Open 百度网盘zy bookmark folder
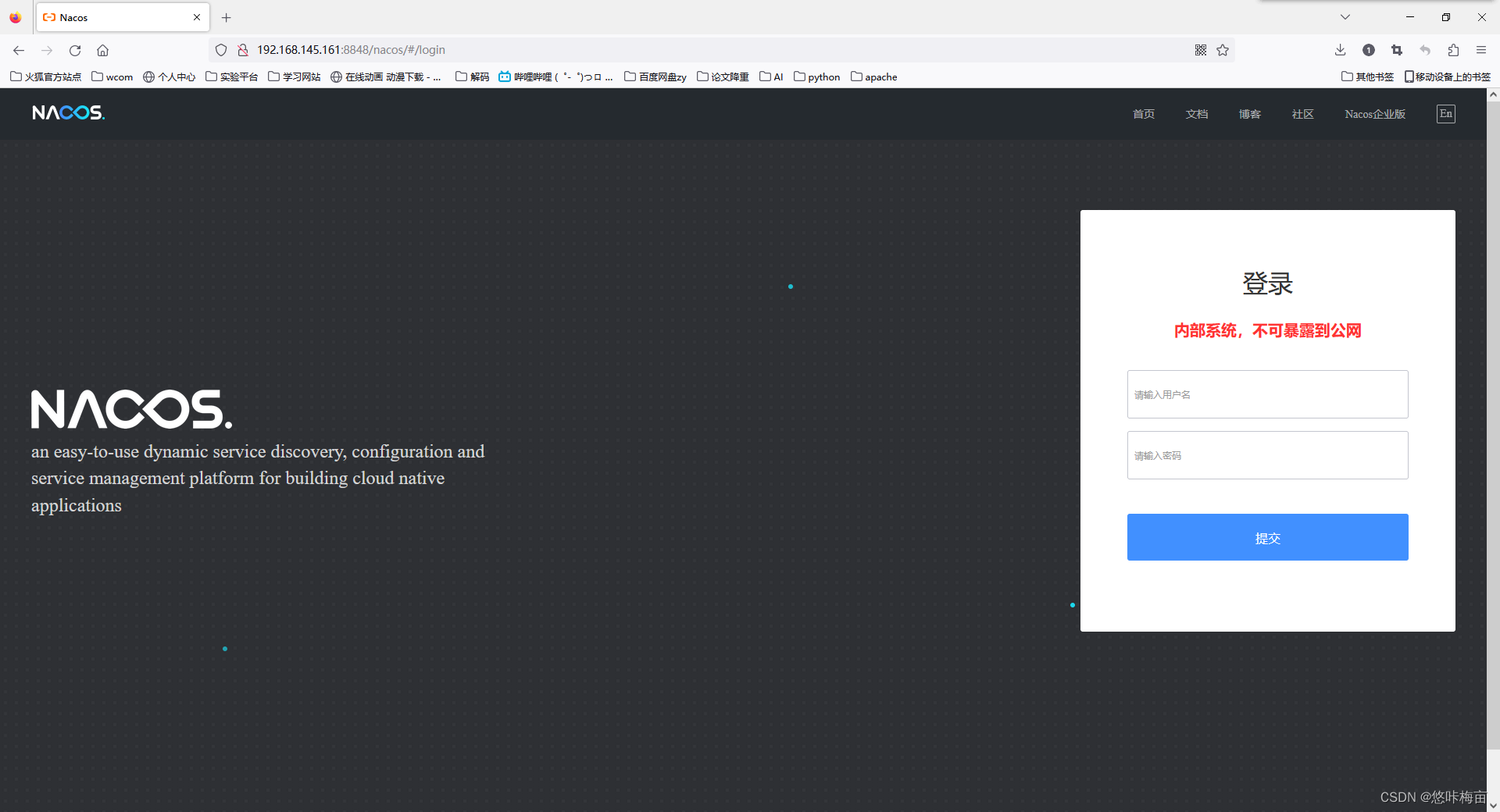1500x812 pixels. click(655, 77)
